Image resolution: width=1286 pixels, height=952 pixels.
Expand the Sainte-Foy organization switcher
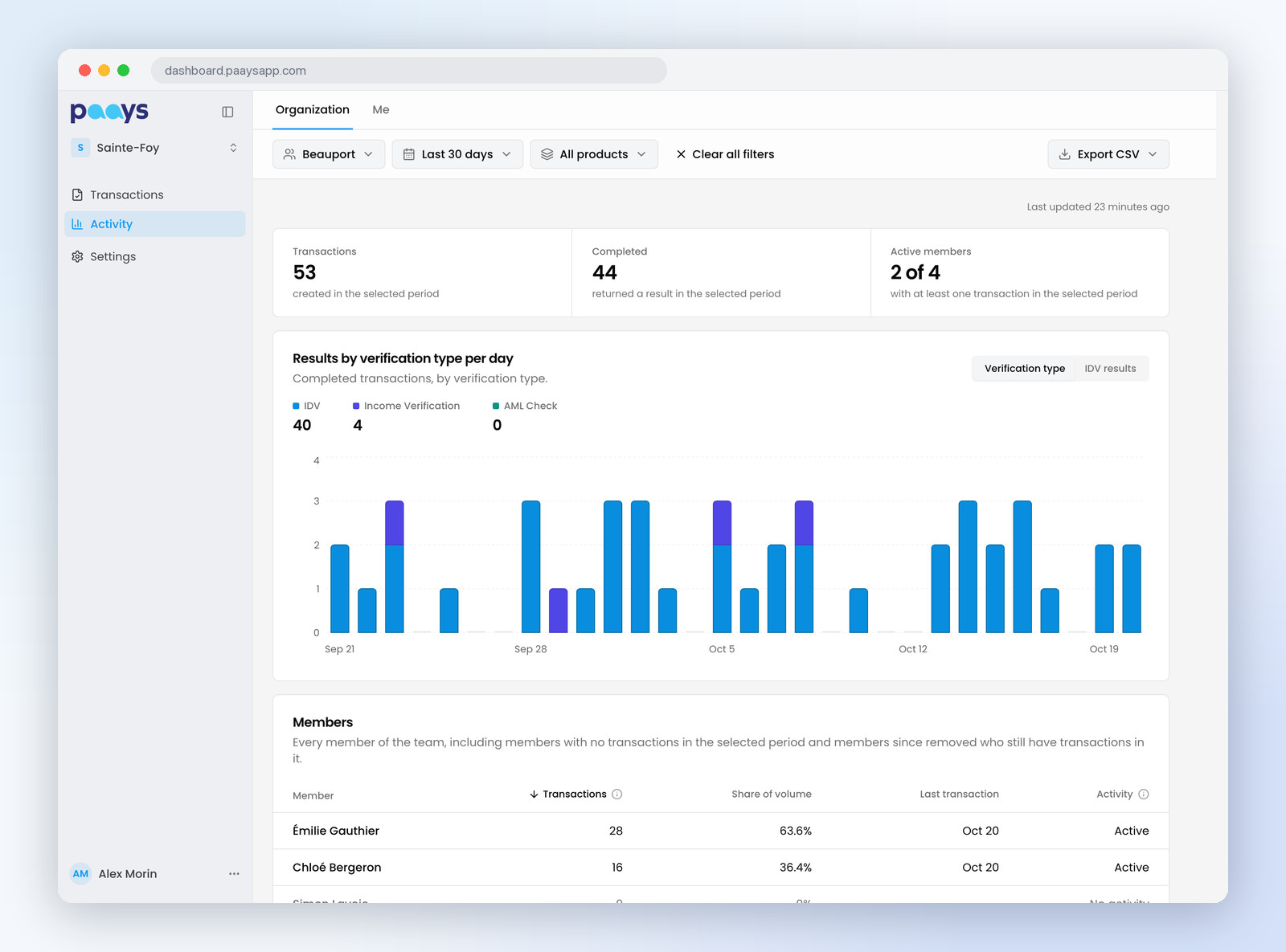(155, 148)
